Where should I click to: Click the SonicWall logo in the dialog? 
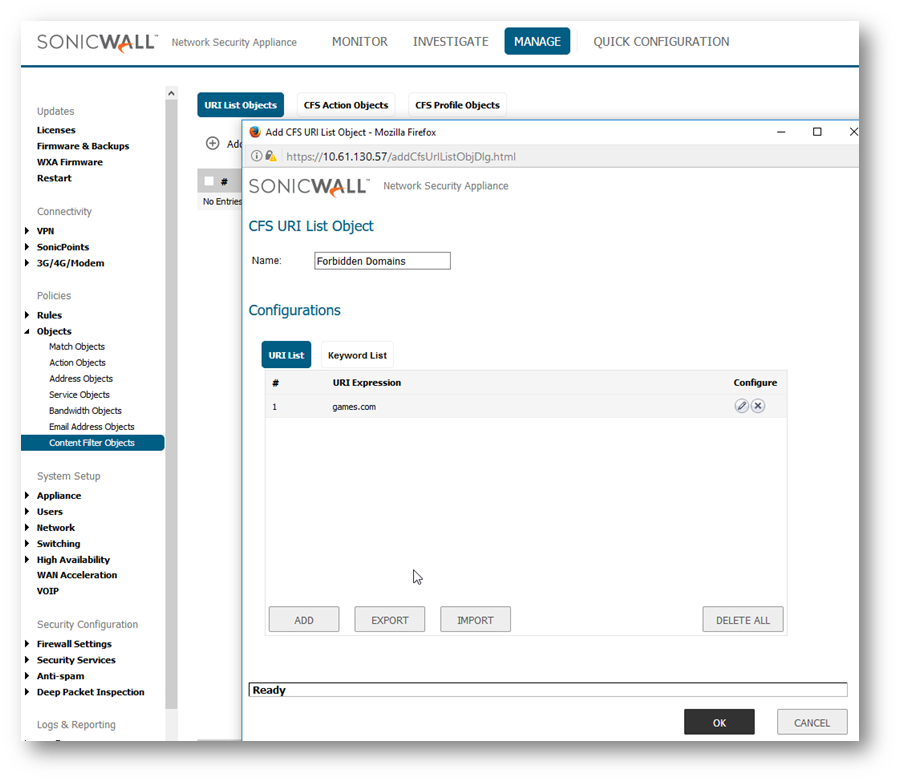pos(309,187)
